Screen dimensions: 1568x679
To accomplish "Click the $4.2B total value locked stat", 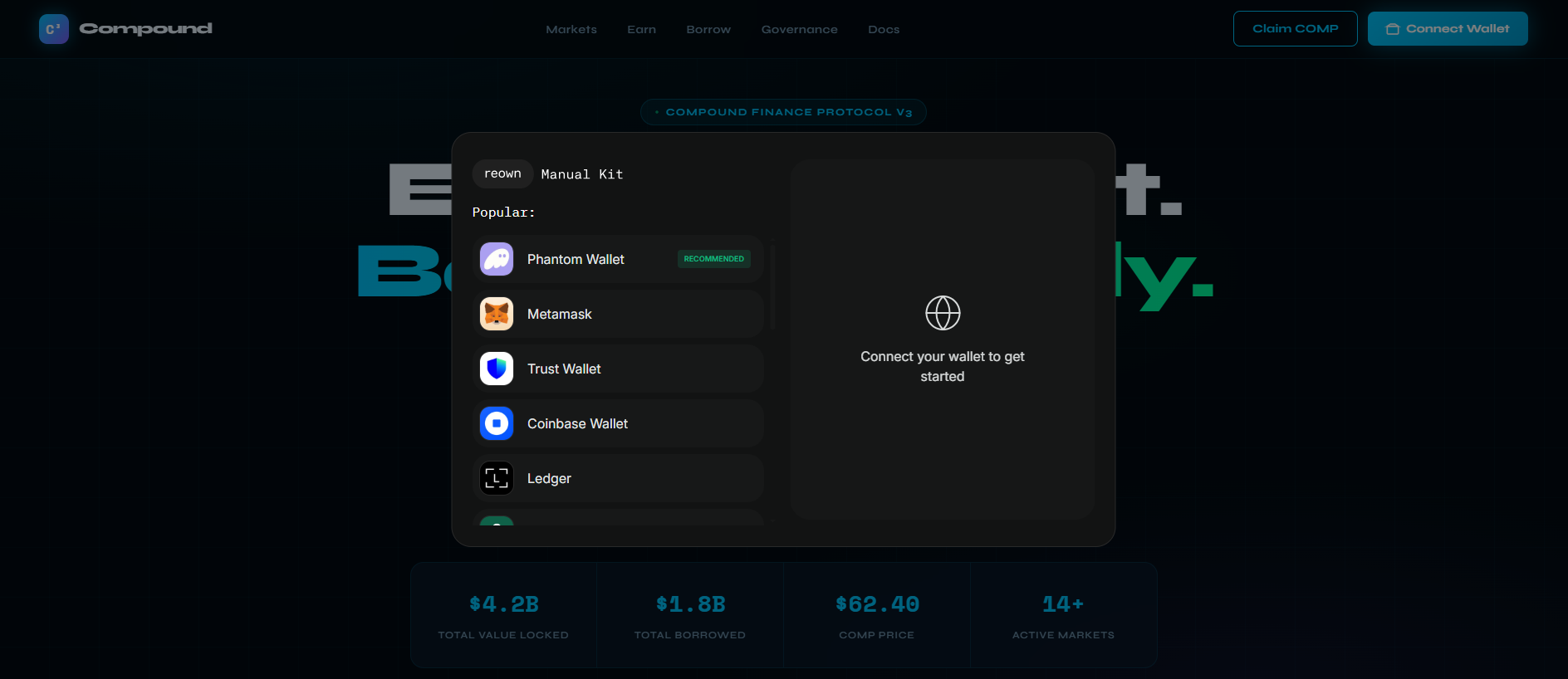I will point(503,615).
